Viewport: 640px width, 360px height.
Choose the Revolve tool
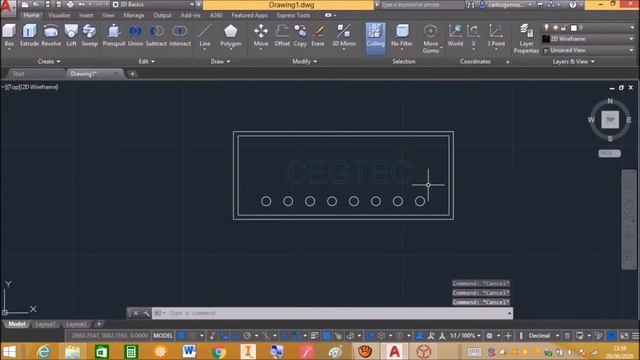tap(51, 35)
